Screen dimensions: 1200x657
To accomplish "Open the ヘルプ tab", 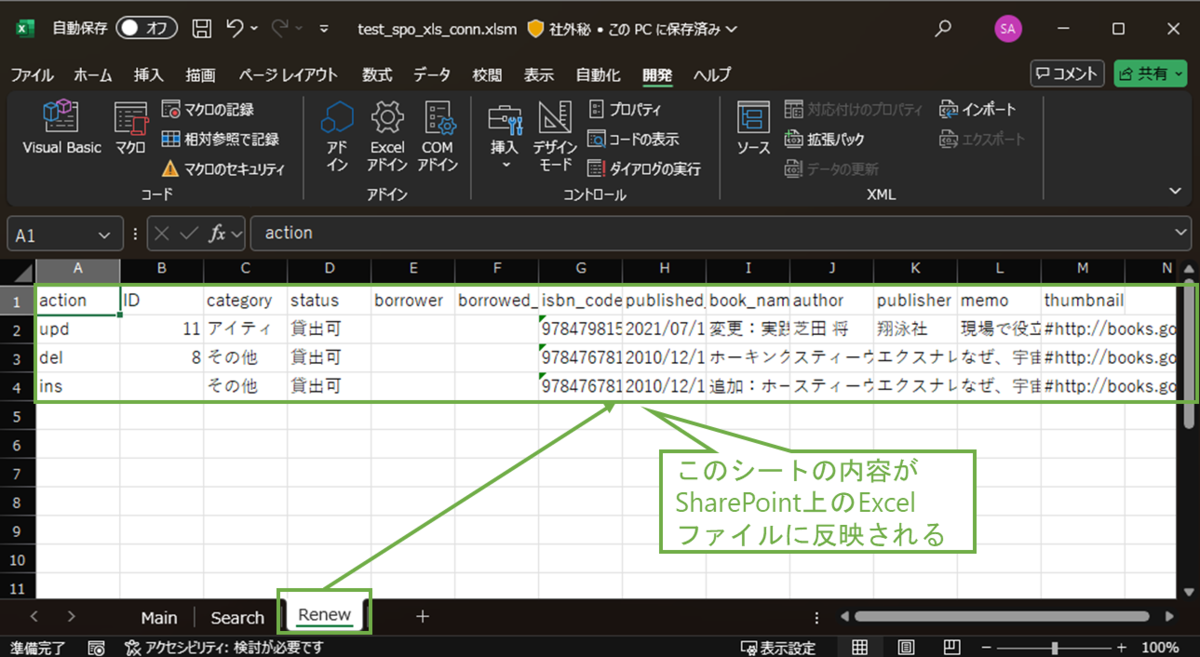I will (712, 75).
